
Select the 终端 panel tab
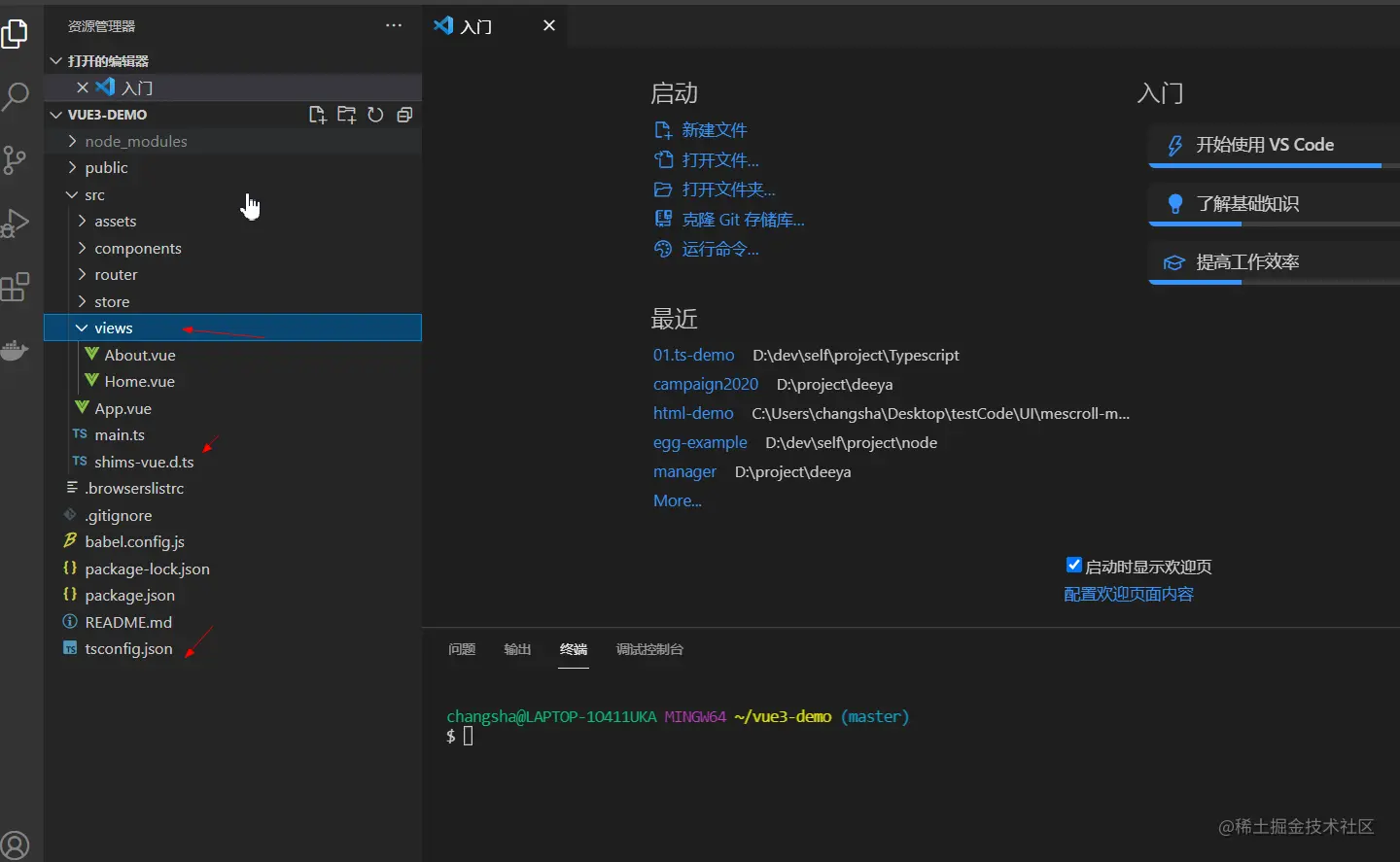pyautogui.click(x=574, y=649)
